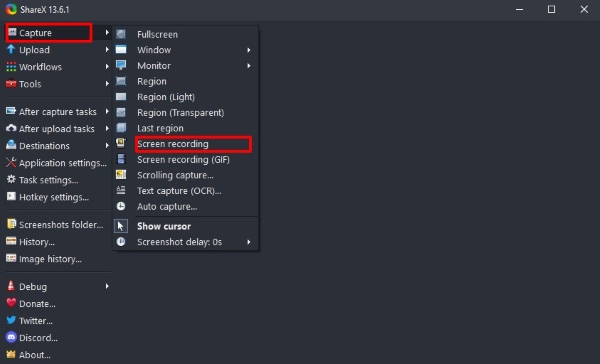This screenshot has height=364, width=600.
Task: Click the Screen recording icon
Action: pos(121,143)
